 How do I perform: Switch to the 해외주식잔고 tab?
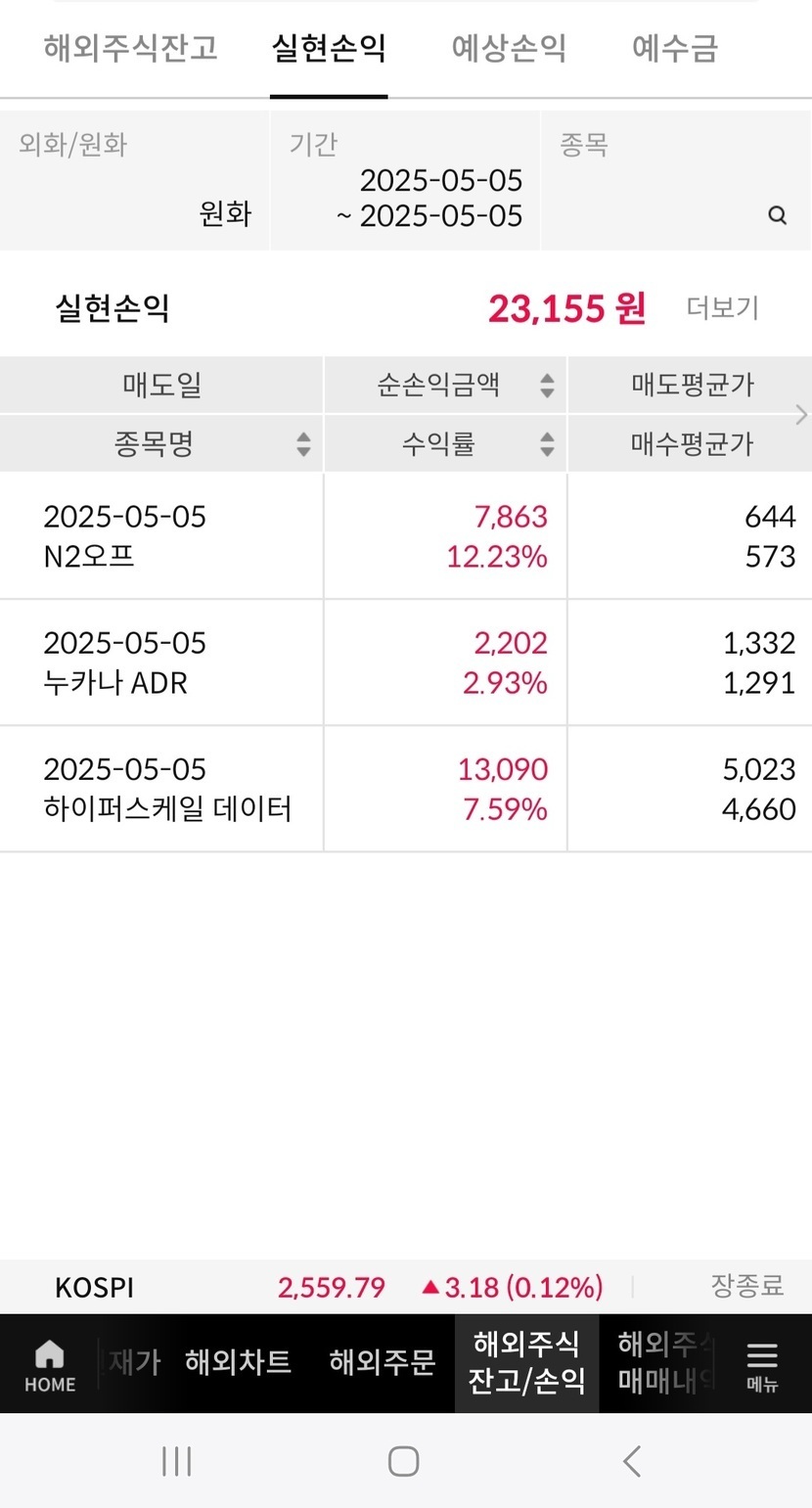pyautogui.click(x=130, y=48)
